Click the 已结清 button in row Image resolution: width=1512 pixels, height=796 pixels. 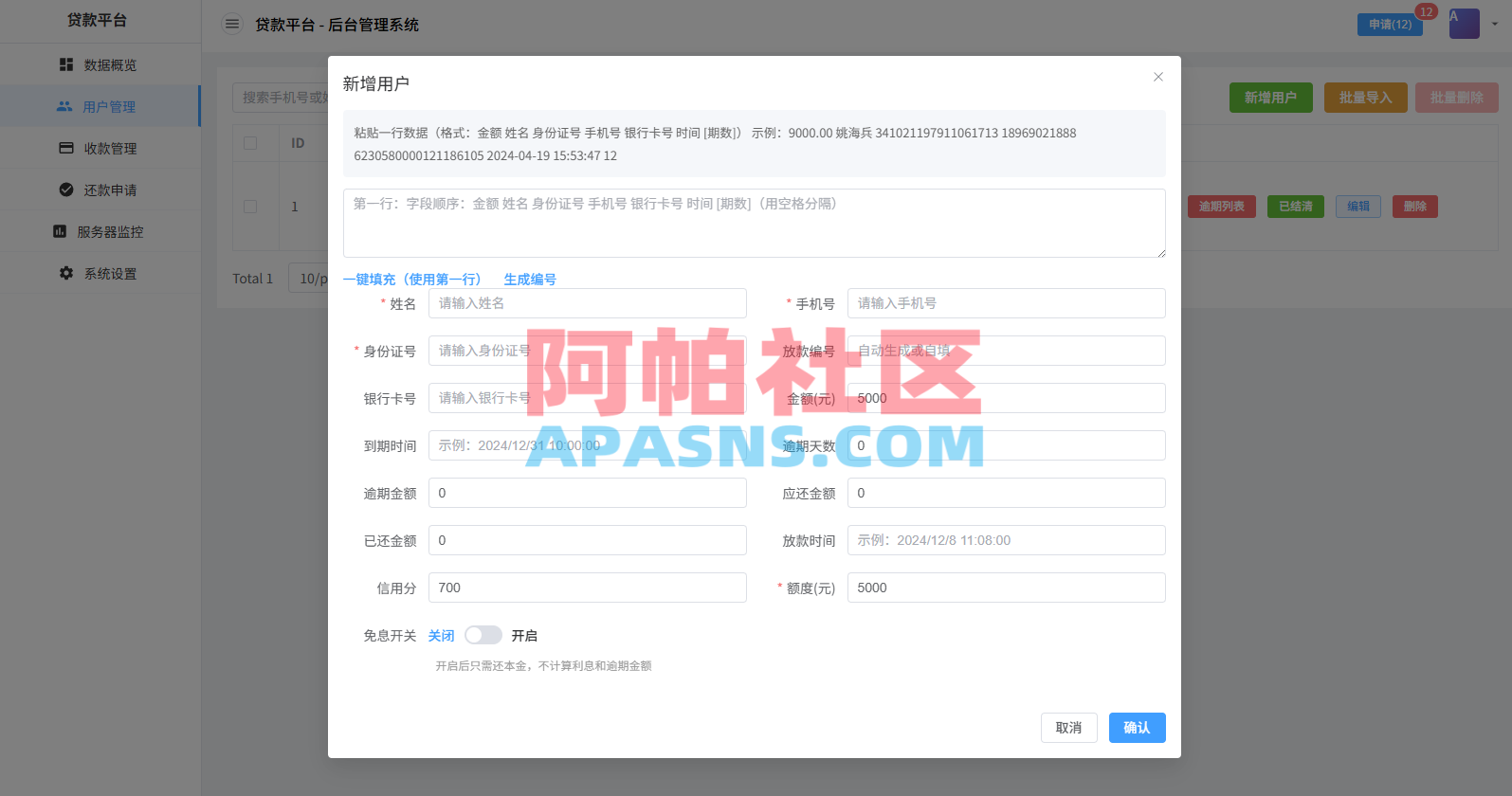[x=1296, y=207]
